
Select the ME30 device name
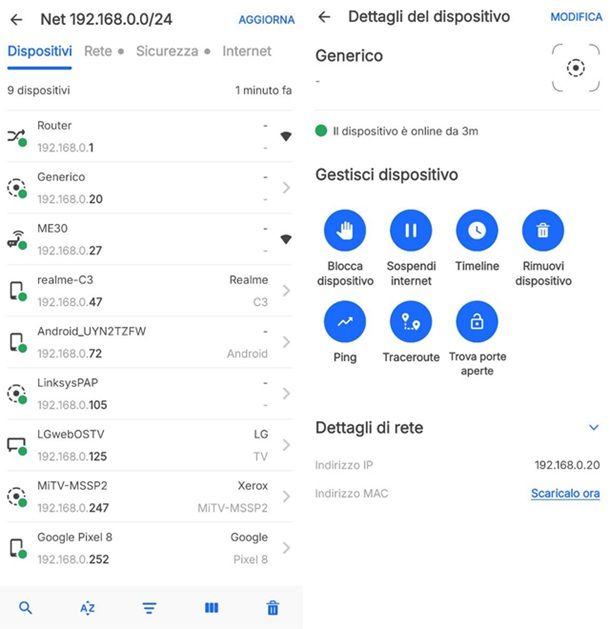coord(53,228)
